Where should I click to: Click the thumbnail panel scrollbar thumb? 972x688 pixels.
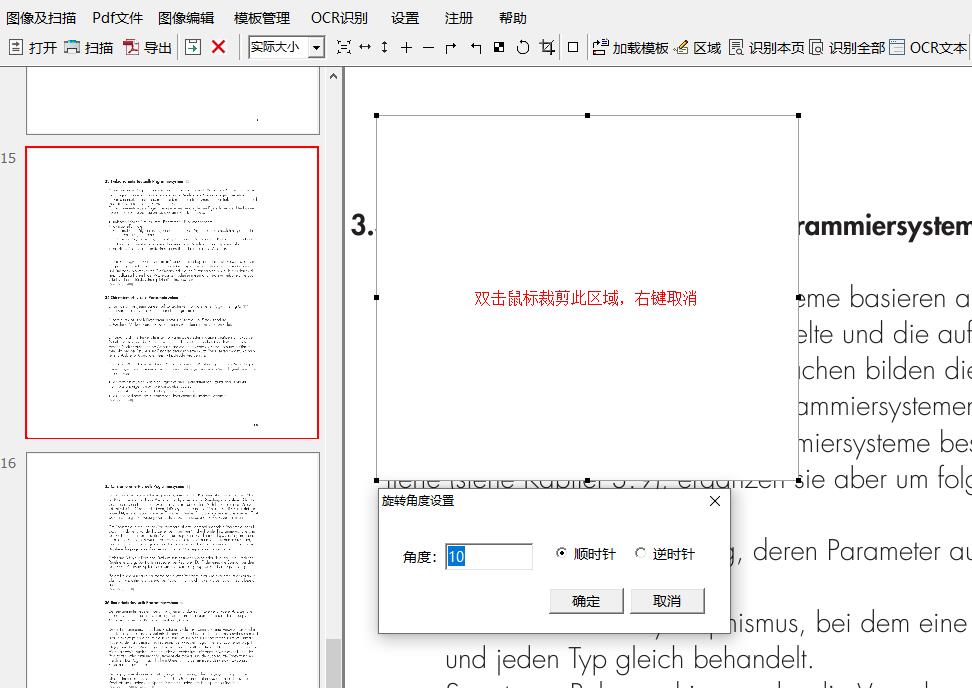[x=334, y=663]
